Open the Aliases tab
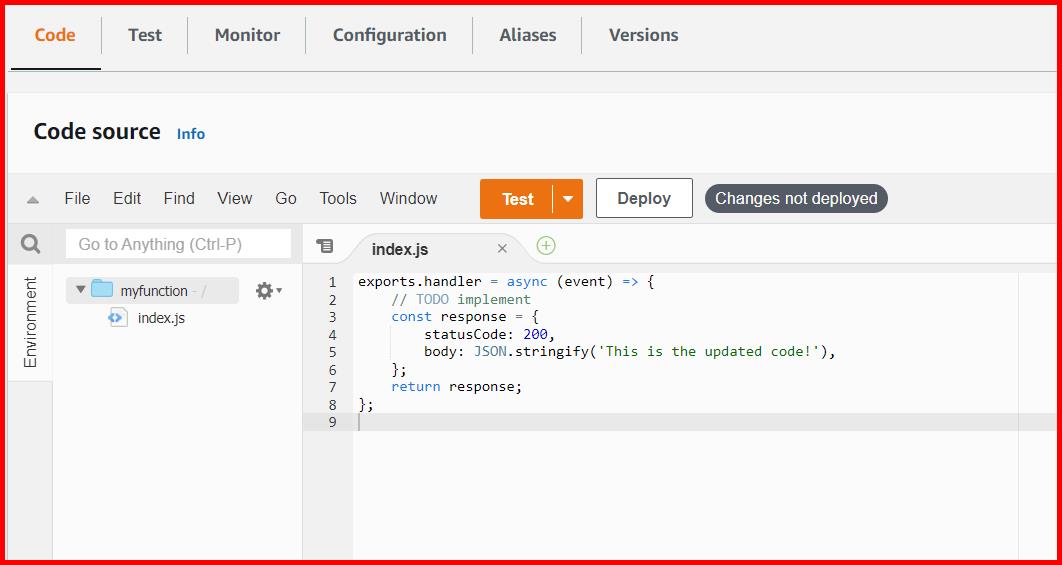The height and width of the screenshot is (565, 1062). point(528,35)
